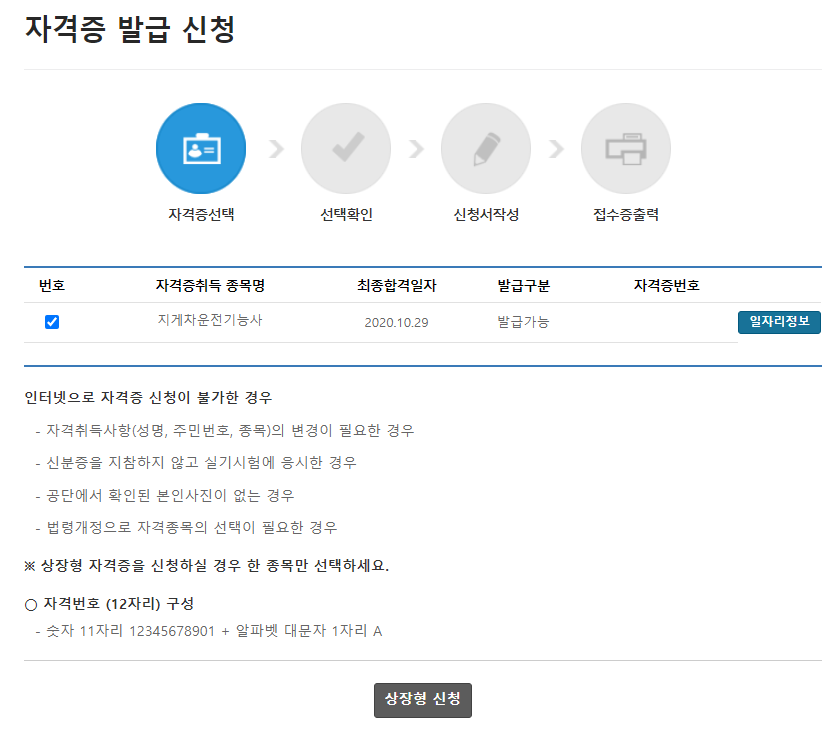Click the 자격증취득 종목명 column header
Image resolution: width=830 pixels, height=730 pixels.
tap(210, 286)
